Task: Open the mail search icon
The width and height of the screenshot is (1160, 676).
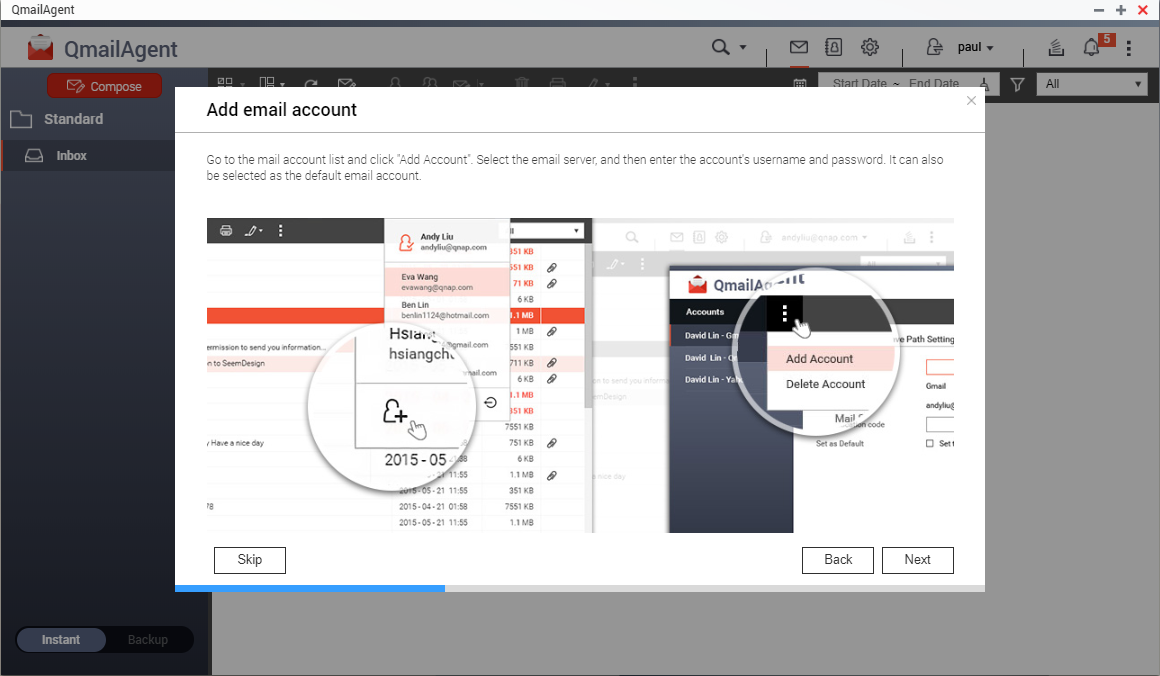Action: click(720, 48)
